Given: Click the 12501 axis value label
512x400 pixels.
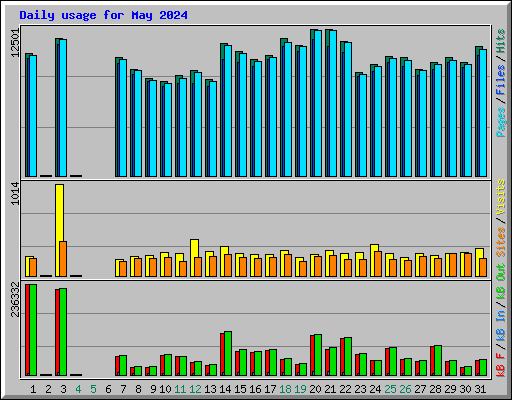Looking at the screenshot, I should [x=15, y=43].
